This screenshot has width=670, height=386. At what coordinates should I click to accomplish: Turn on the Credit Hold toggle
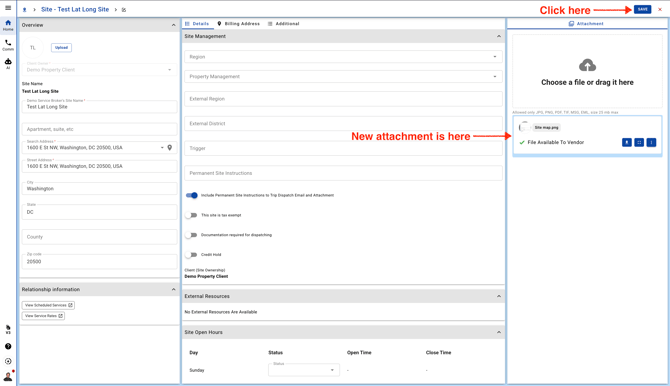[x=191, y=255]
